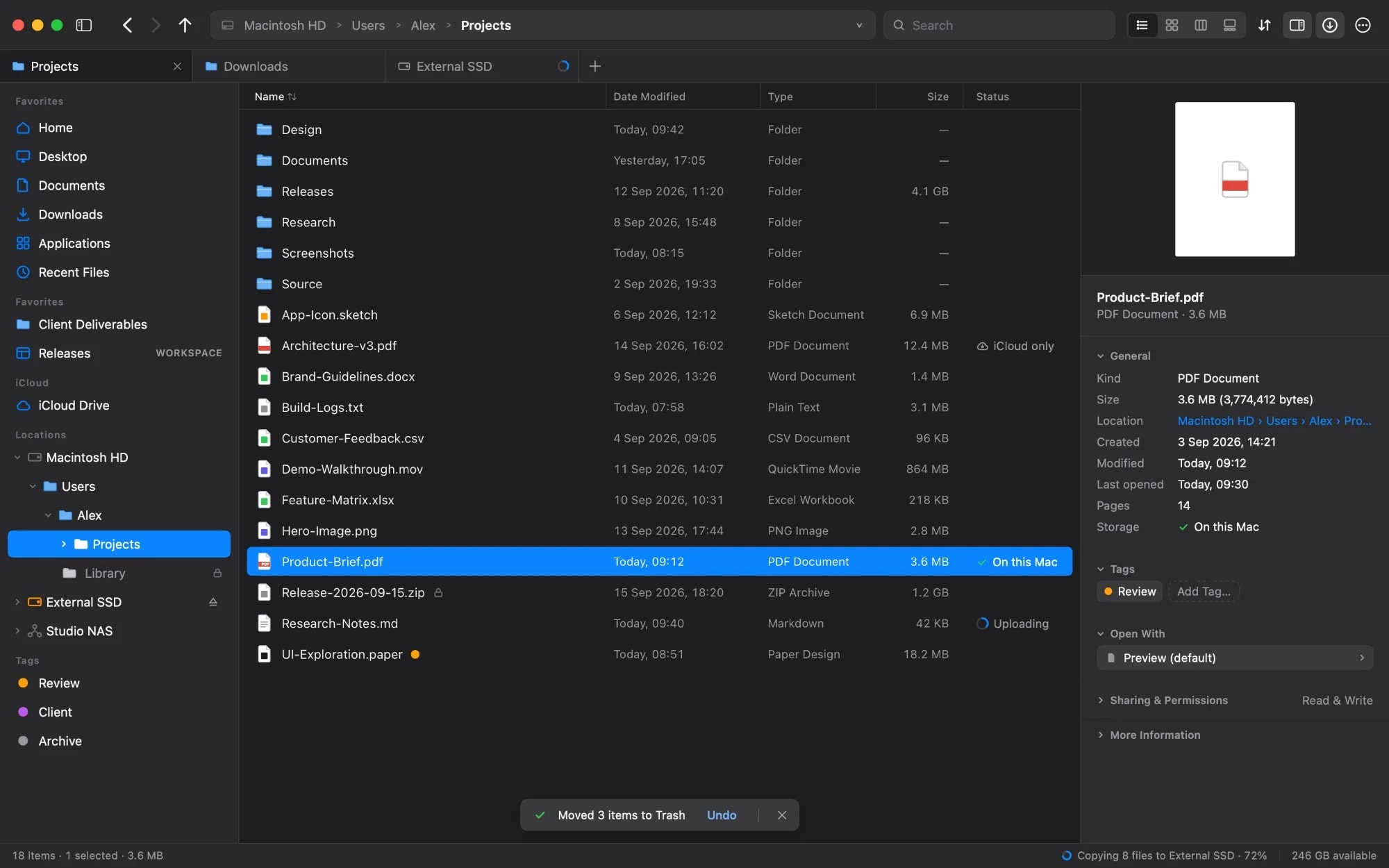
Task: Switch to list view mode
Action: click(x=1142, y=25)
